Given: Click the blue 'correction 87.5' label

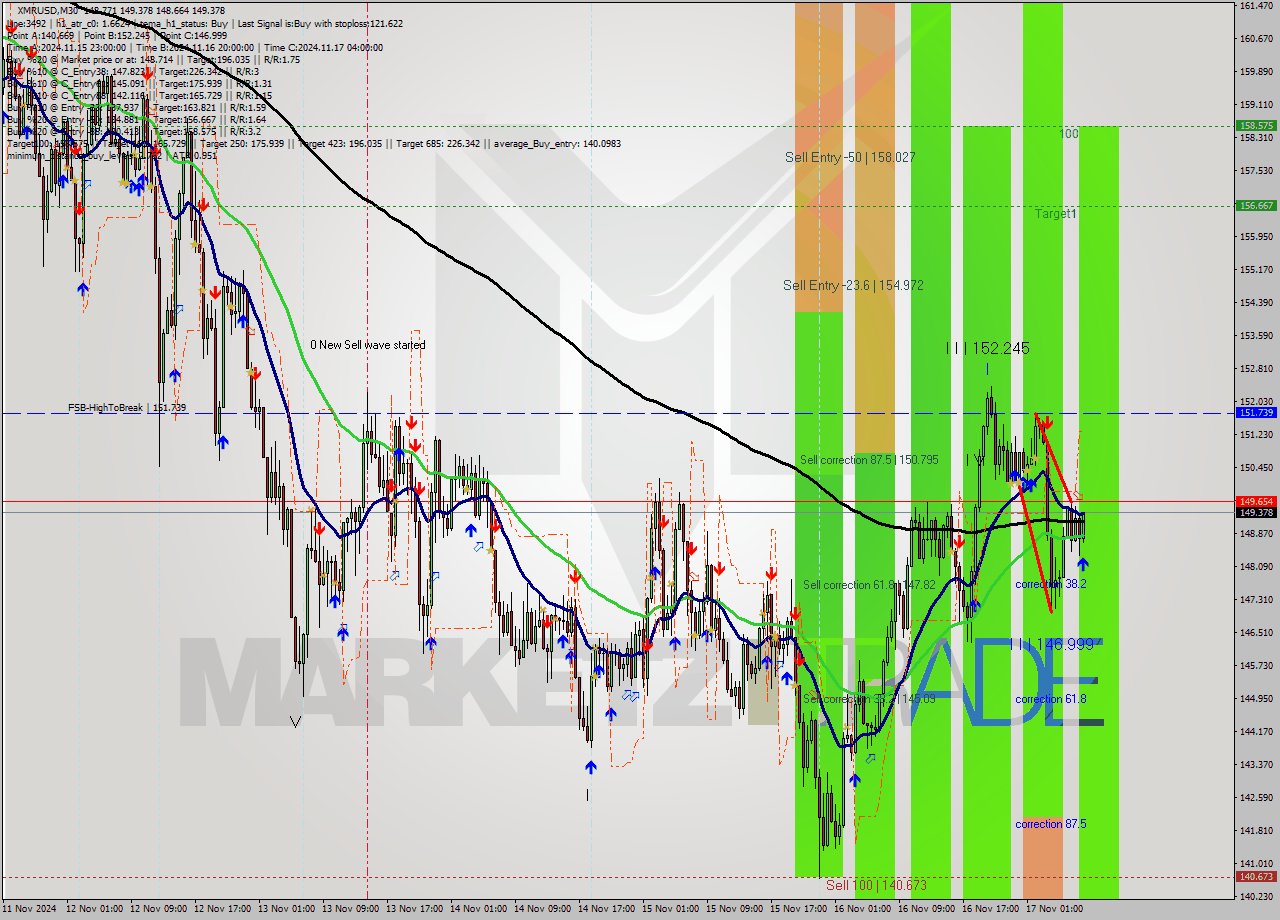Looking at the screenshot, I should coord(1050,824).
